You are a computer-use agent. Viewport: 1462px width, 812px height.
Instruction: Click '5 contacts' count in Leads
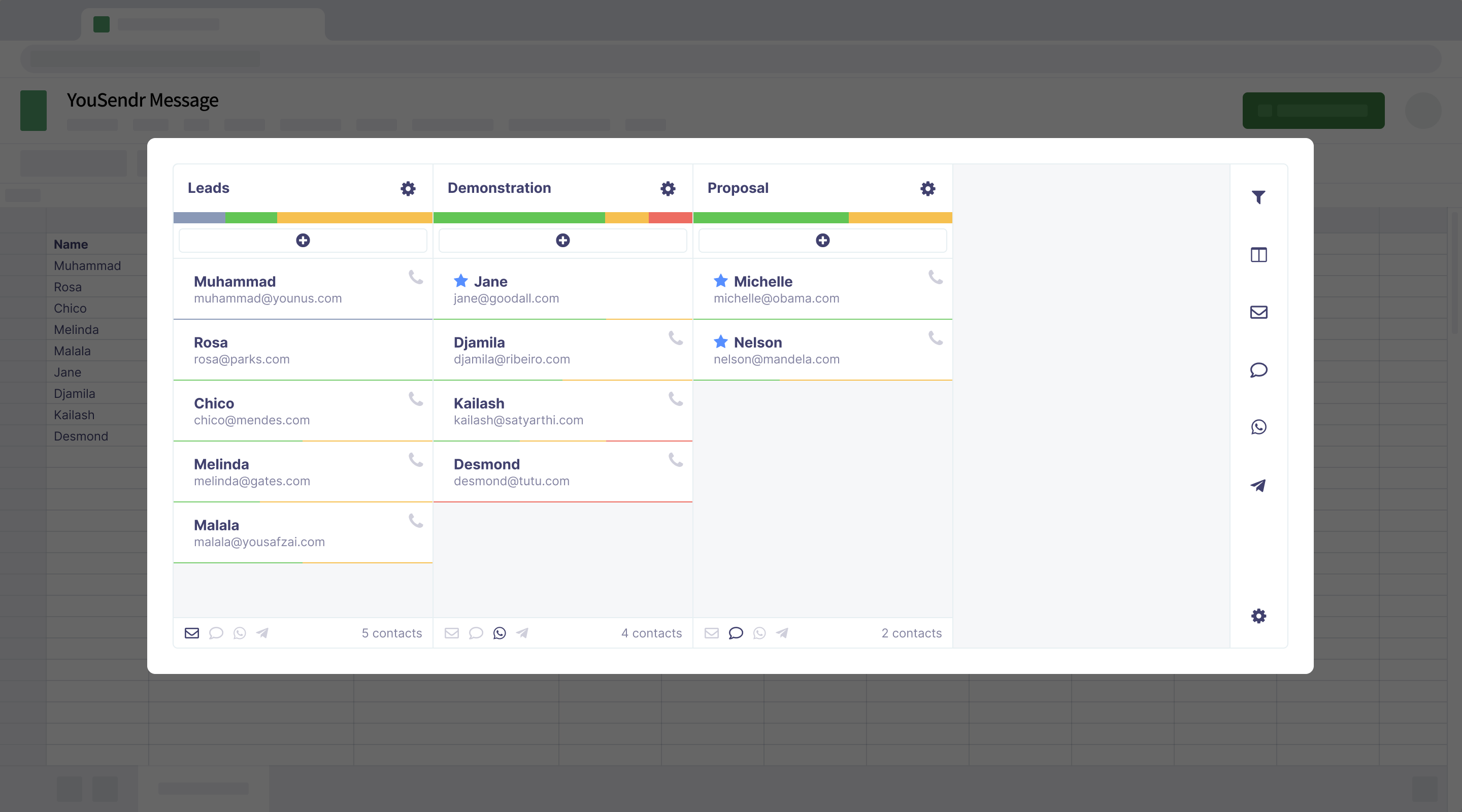391,633
